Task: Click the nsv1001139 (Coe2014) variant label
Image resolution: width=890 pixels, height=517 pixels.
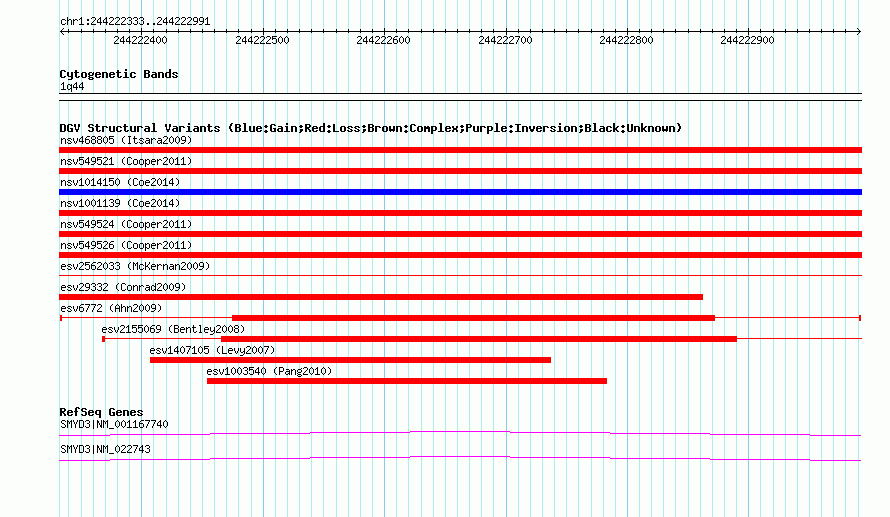Action: click(120, 203)
